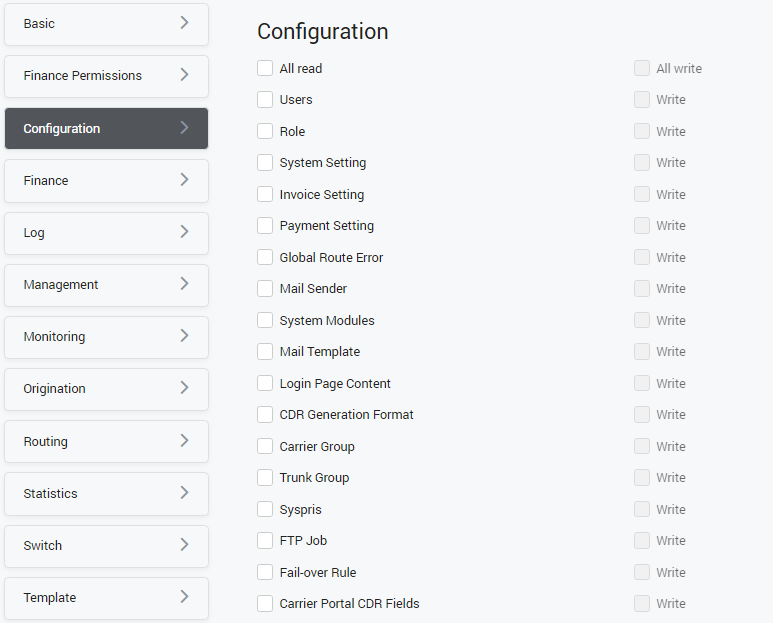
Task: Tick the All write checkbox
Action: click(x=642, y=68)
